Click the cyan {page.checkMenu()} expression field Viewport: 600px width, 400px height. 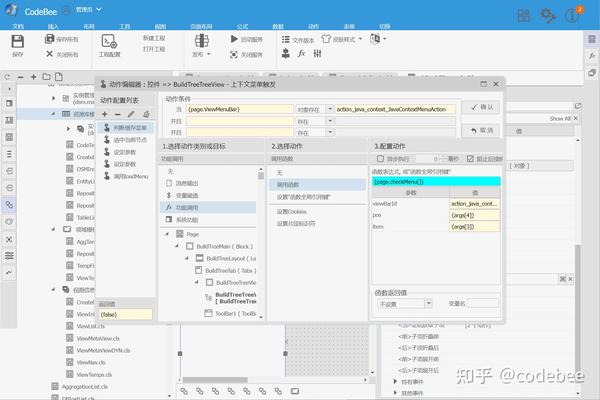(436, 181)
